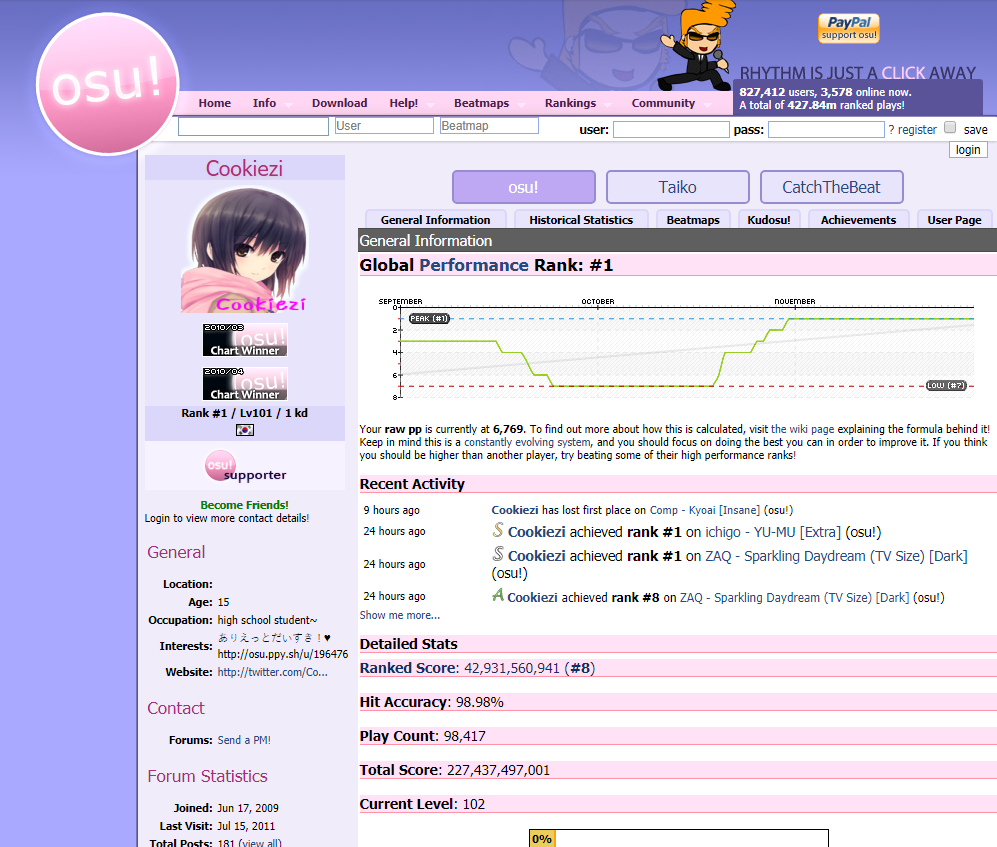Go to the Home page
The height and width of the screenshot is (847, 997).
point(214,103)
